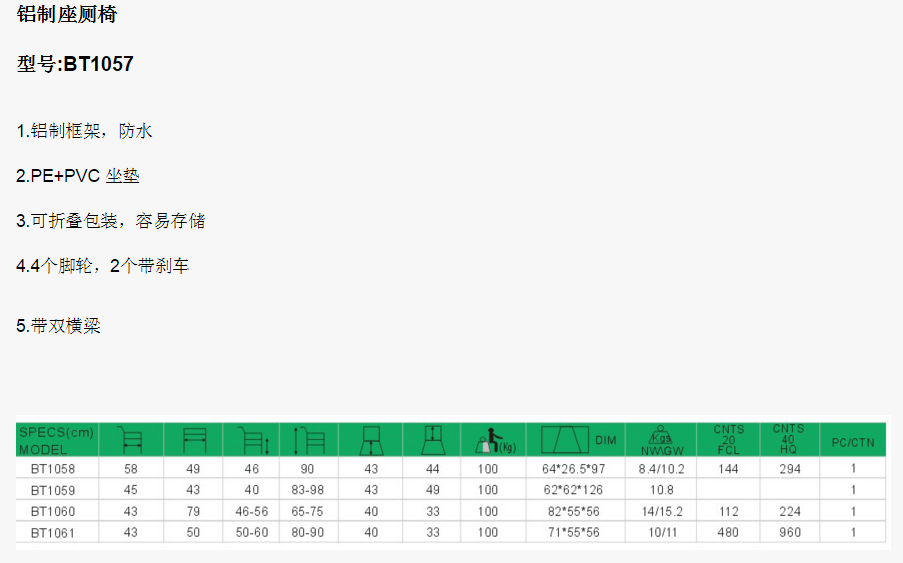Click the 44 cell in BT1058 row

432,469
